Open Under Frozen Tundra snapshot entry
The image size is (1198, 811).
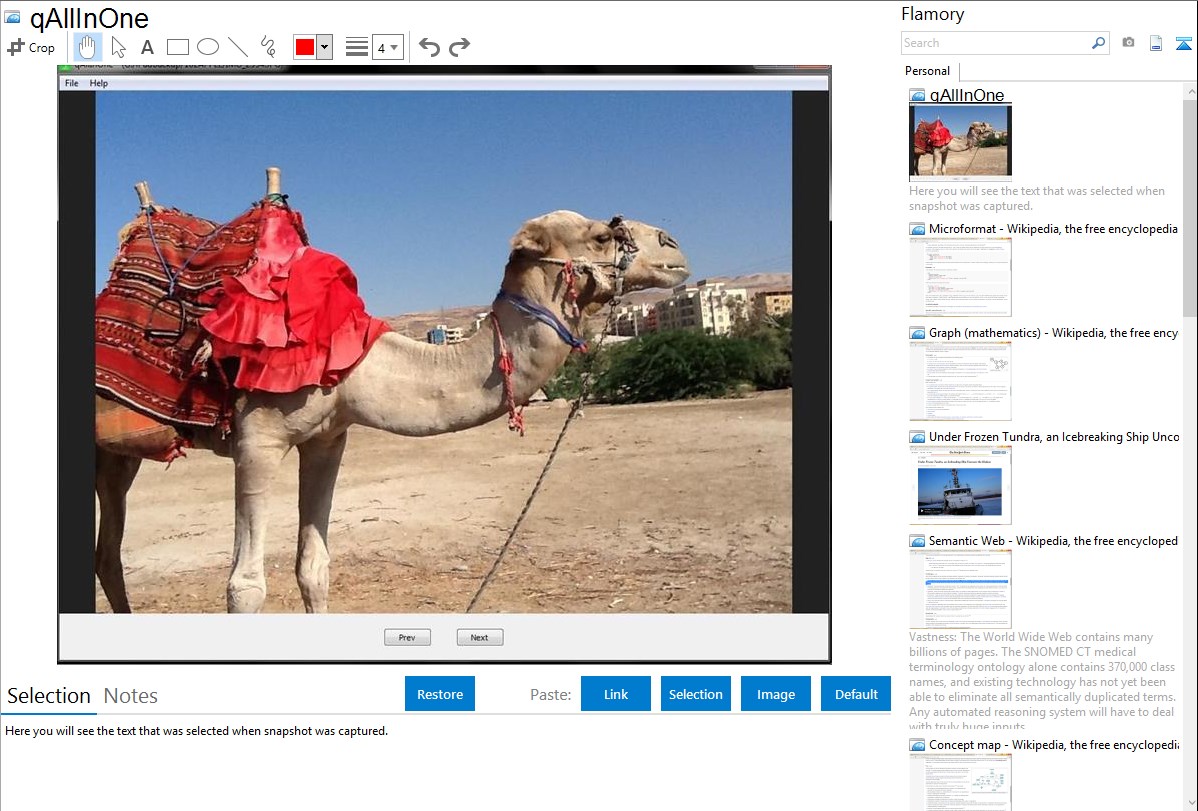[1054, 436]
